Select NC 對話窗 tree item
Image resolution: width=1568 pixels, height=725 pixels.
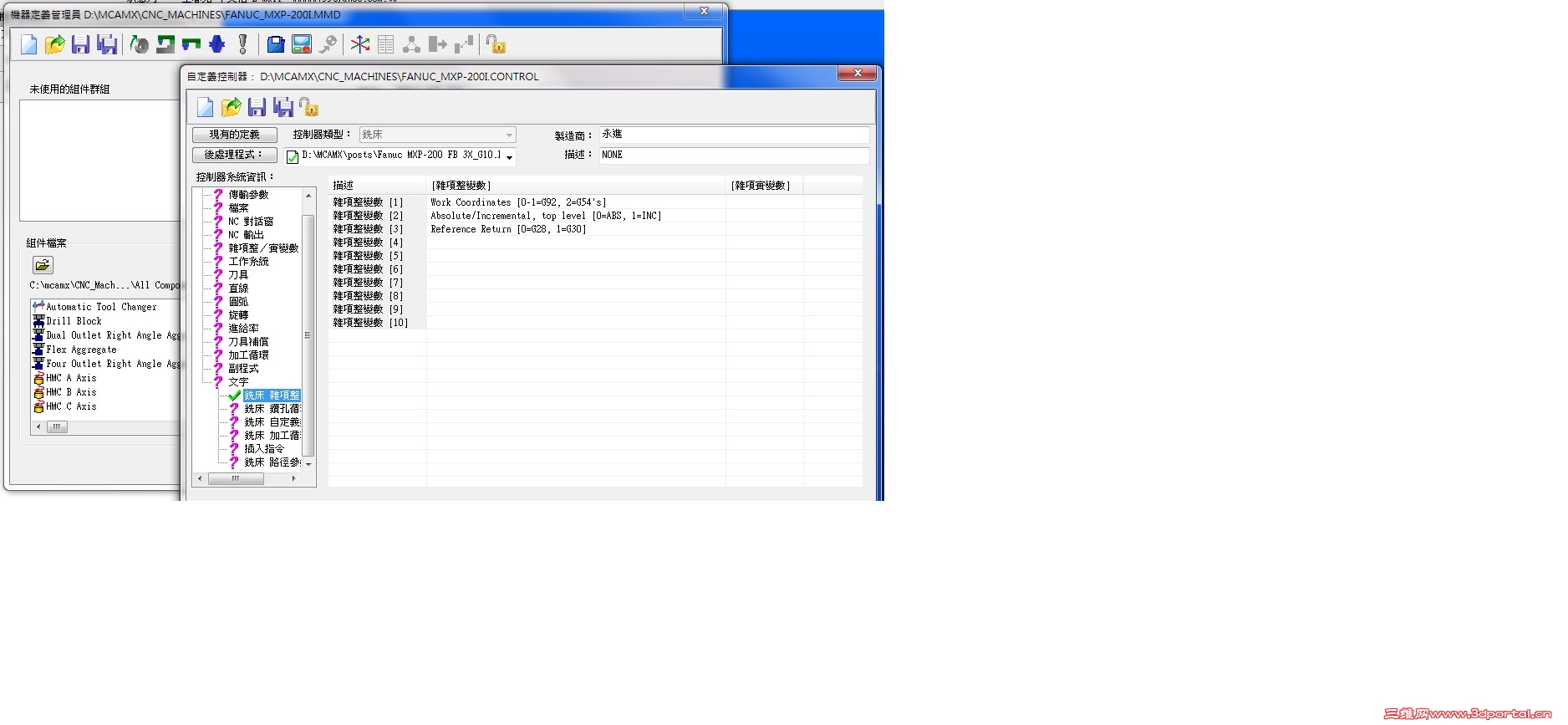point(251,222)
